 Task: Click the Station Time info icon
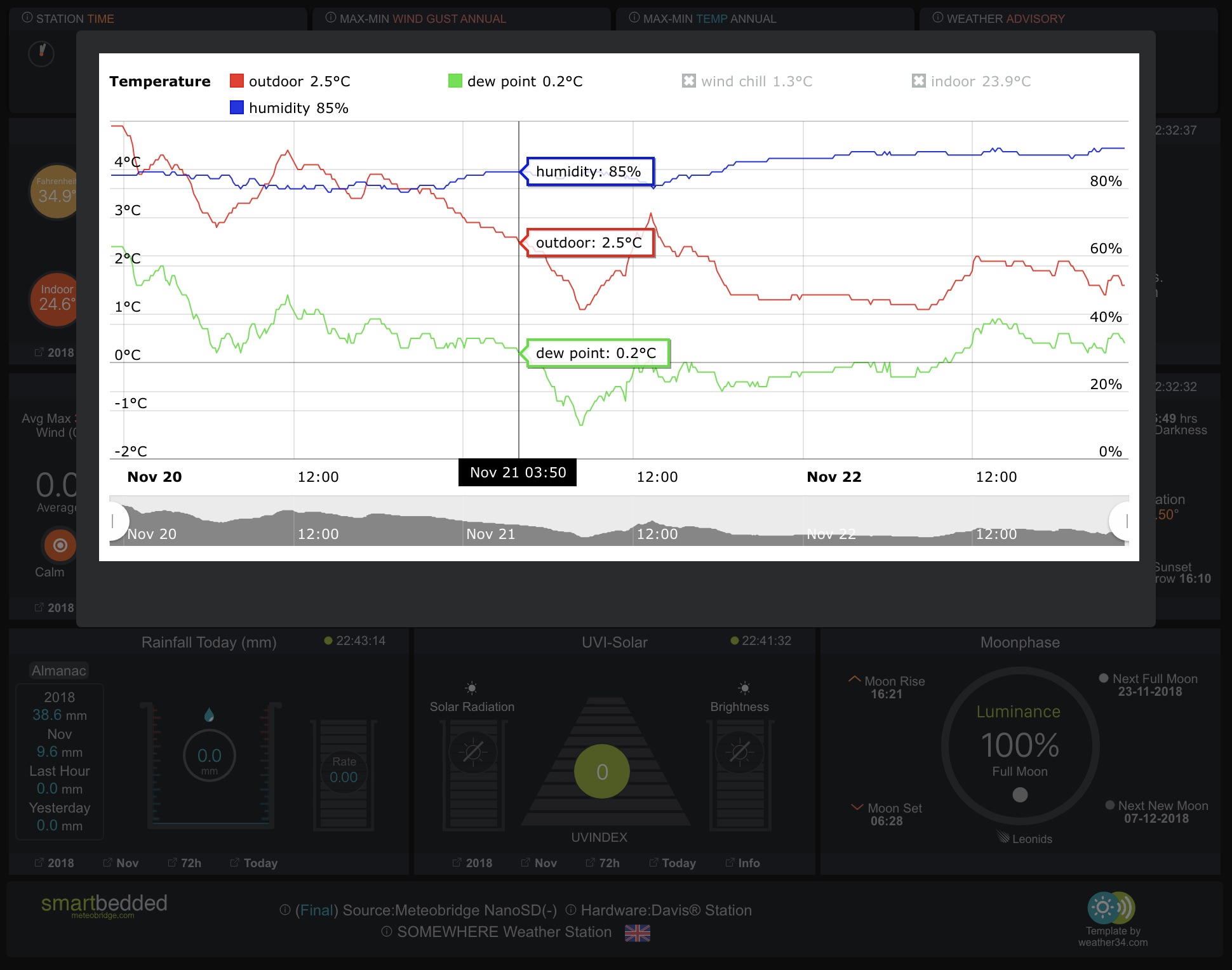[x=27, y=18]
